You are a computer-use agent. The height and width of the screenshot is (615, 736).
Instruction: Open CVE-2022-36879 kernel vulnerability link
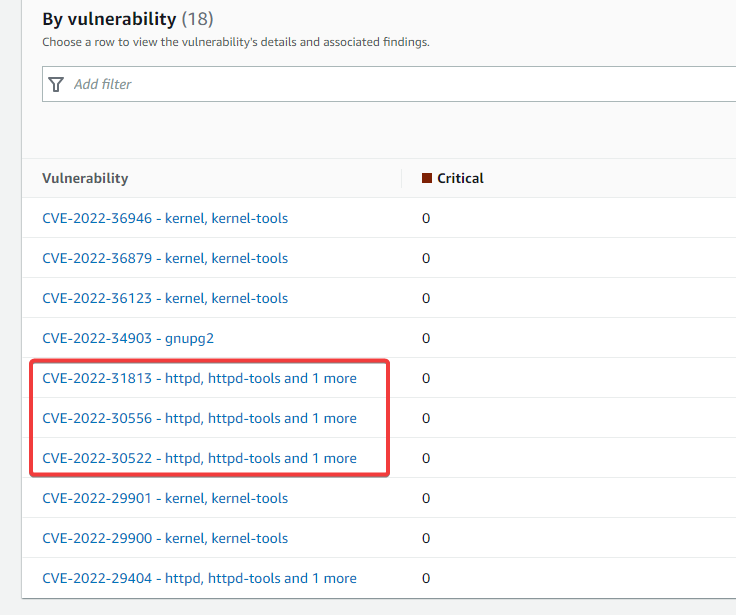[165, 258]
